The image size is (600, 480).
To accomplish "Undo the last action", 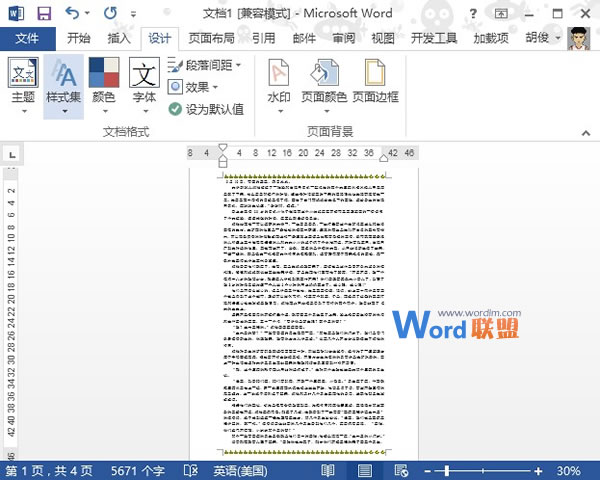I will point(72,13).
